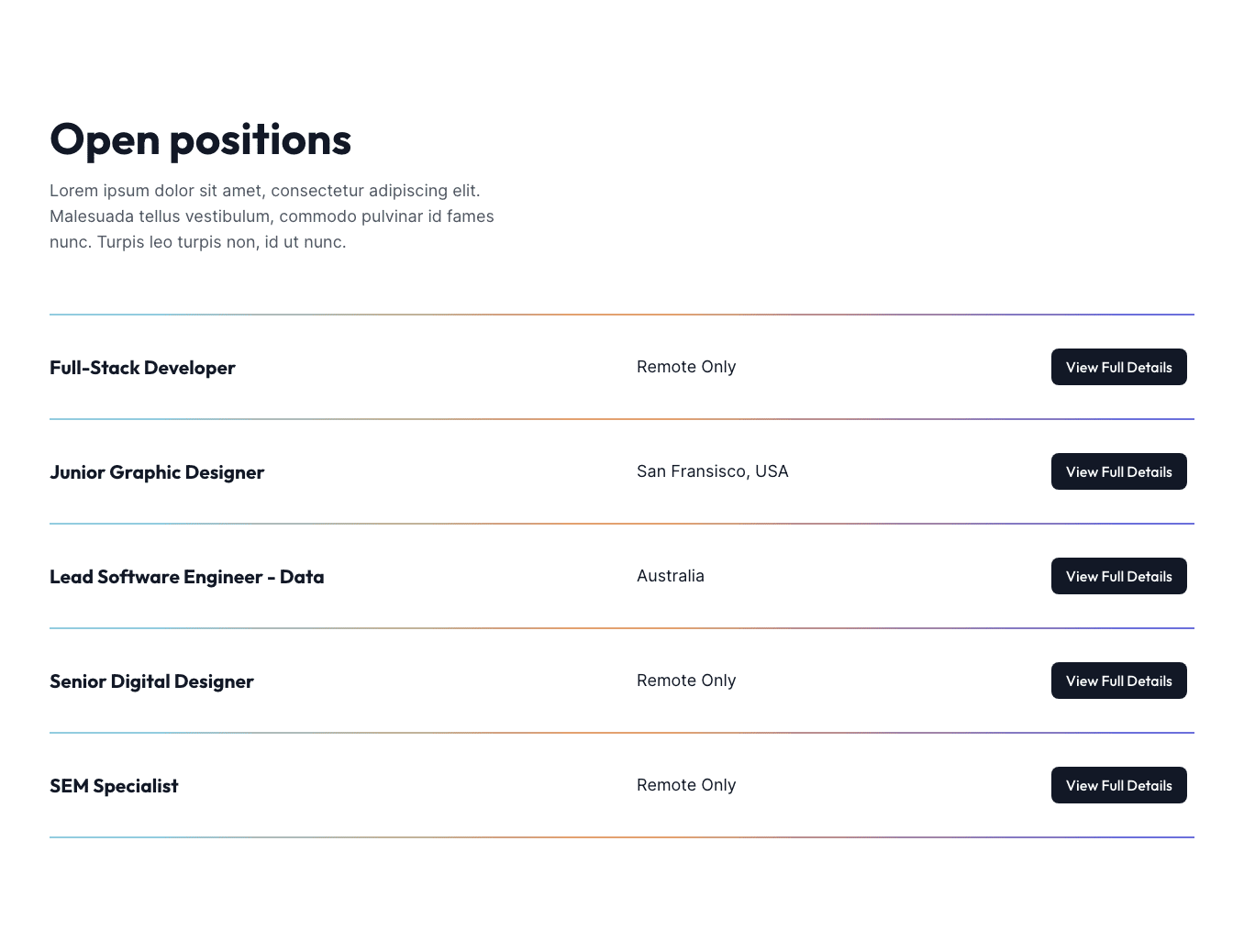This screenshot has height=952, width=1244.
Task: Click the Lorem ipsum description paragraph
Action: click(x=272, y=216)
